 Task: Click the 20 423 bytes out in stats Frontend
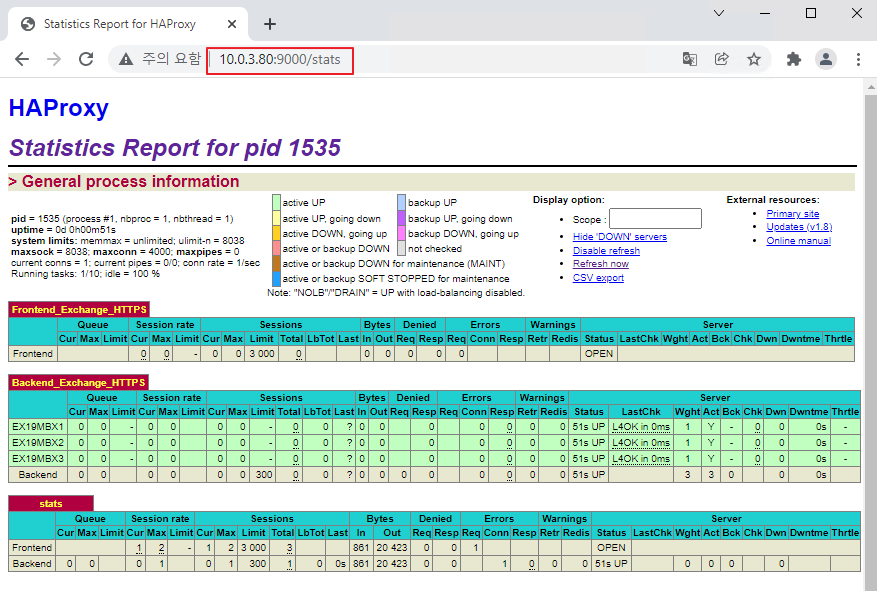coord(392,548)
